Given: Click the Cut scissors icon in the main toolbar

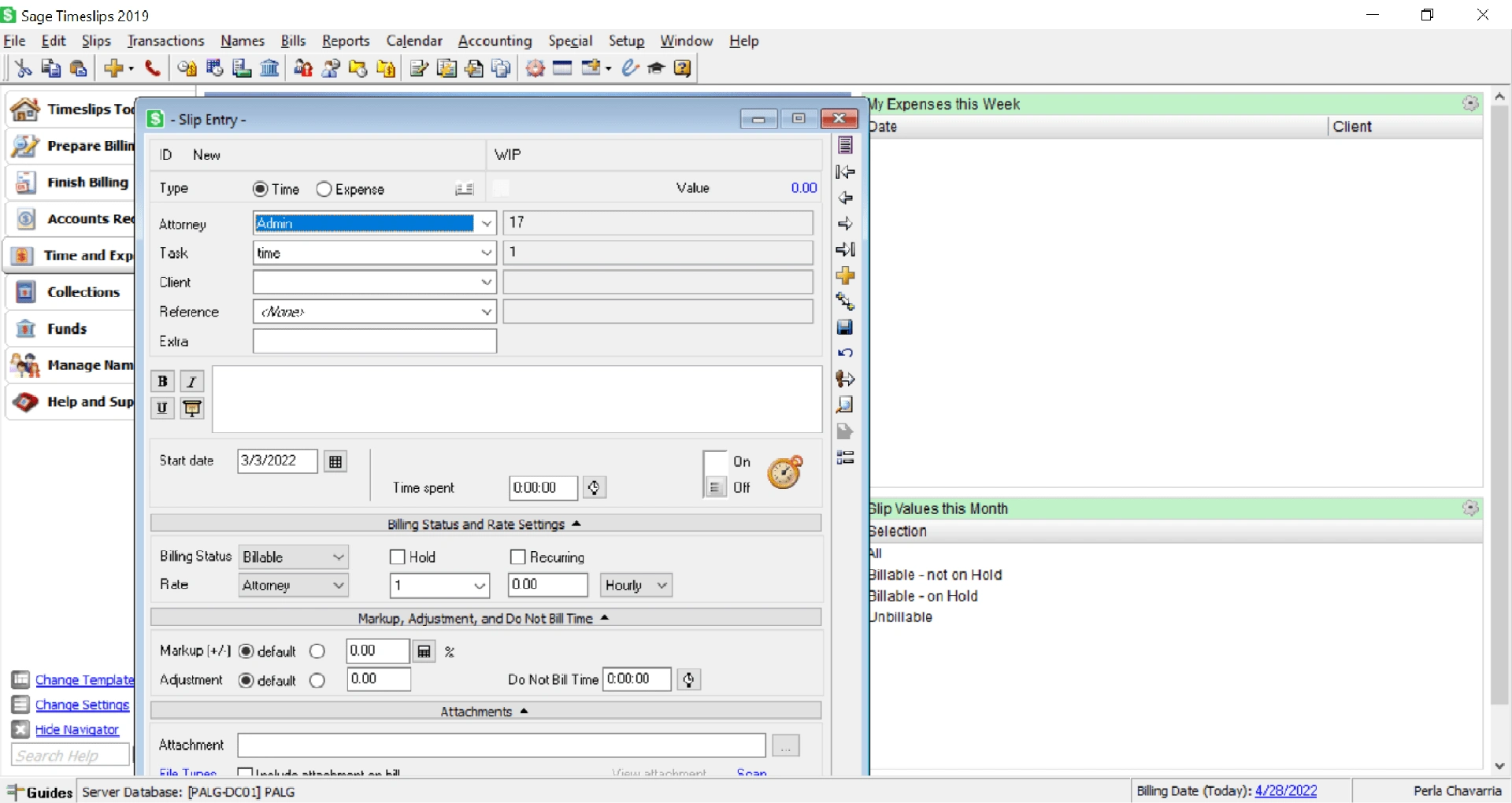Looking at the screenshot, I should (23, 68).
